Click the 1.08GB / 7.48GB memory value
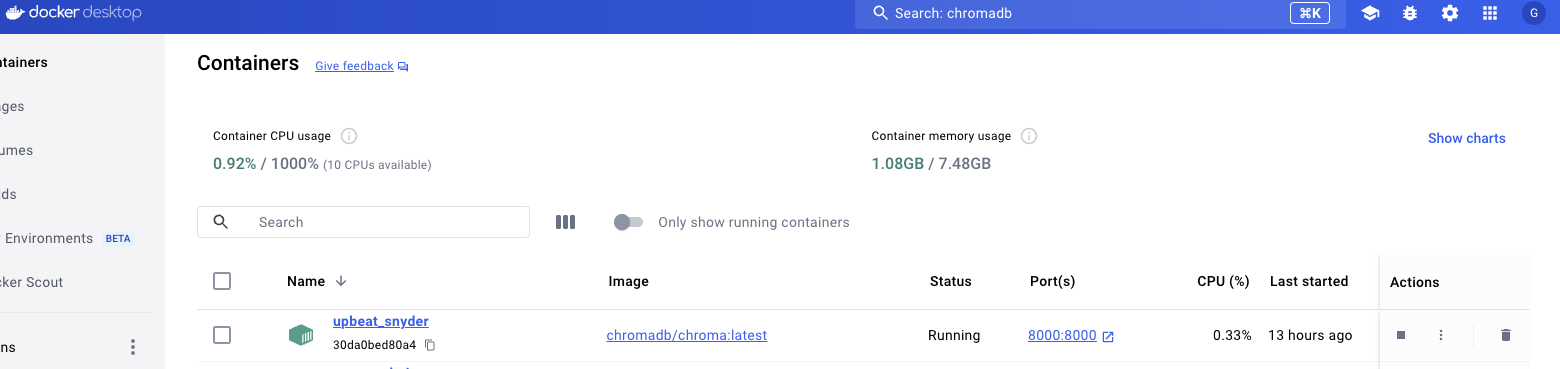1560x369 pixels. (x=931, y=163)
